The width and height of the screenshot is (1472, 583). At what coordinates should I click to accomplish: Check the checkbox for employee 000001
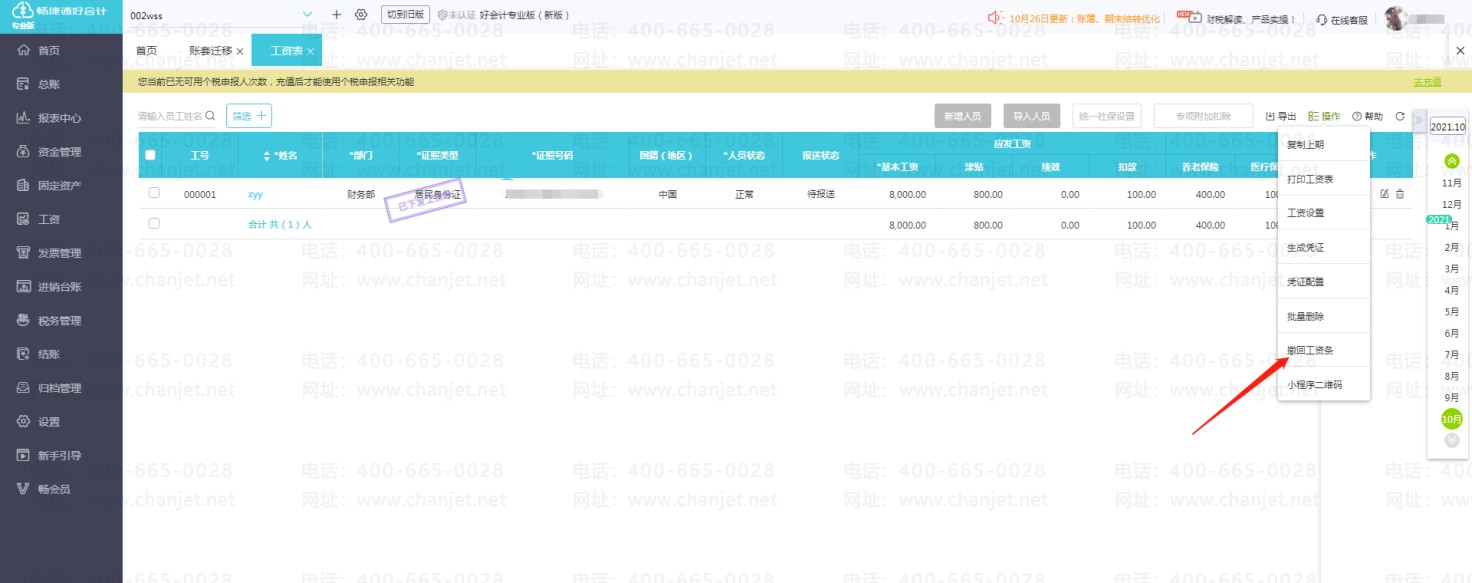tap(154, 193)
